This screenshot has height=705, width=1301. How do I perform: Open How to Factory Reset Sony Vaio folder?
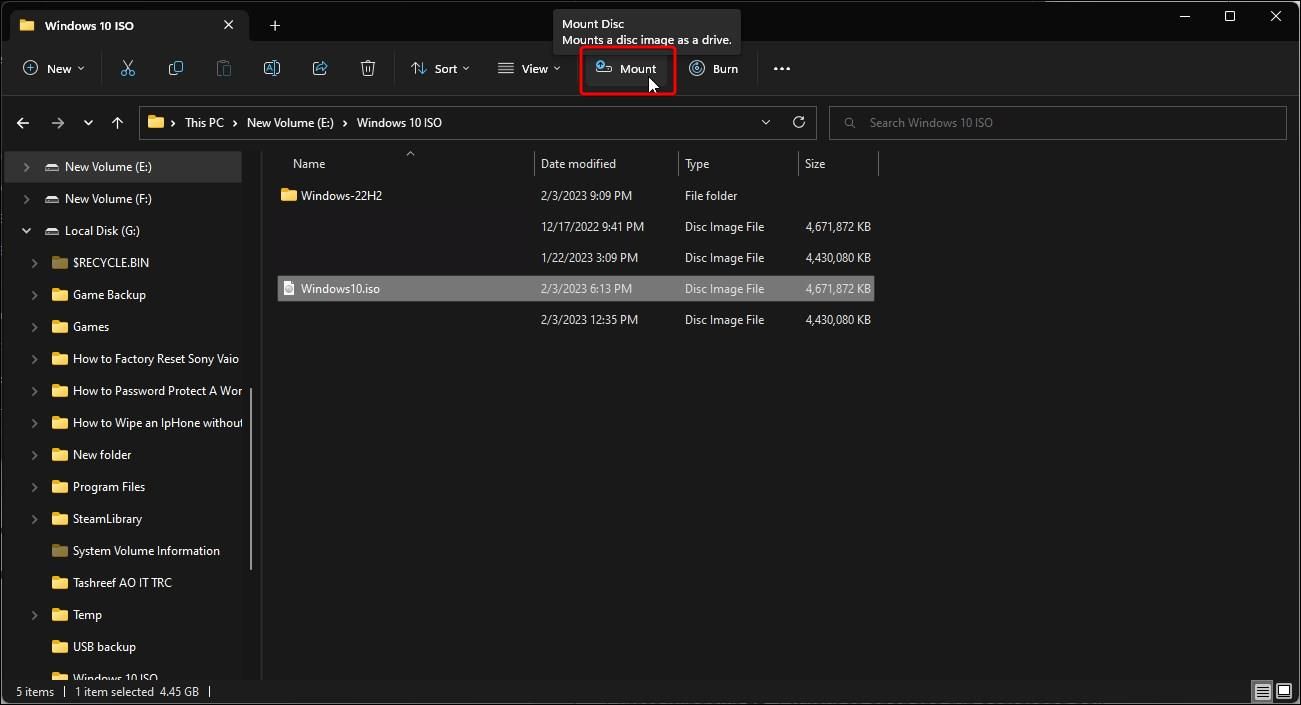(x=156, y=359)
